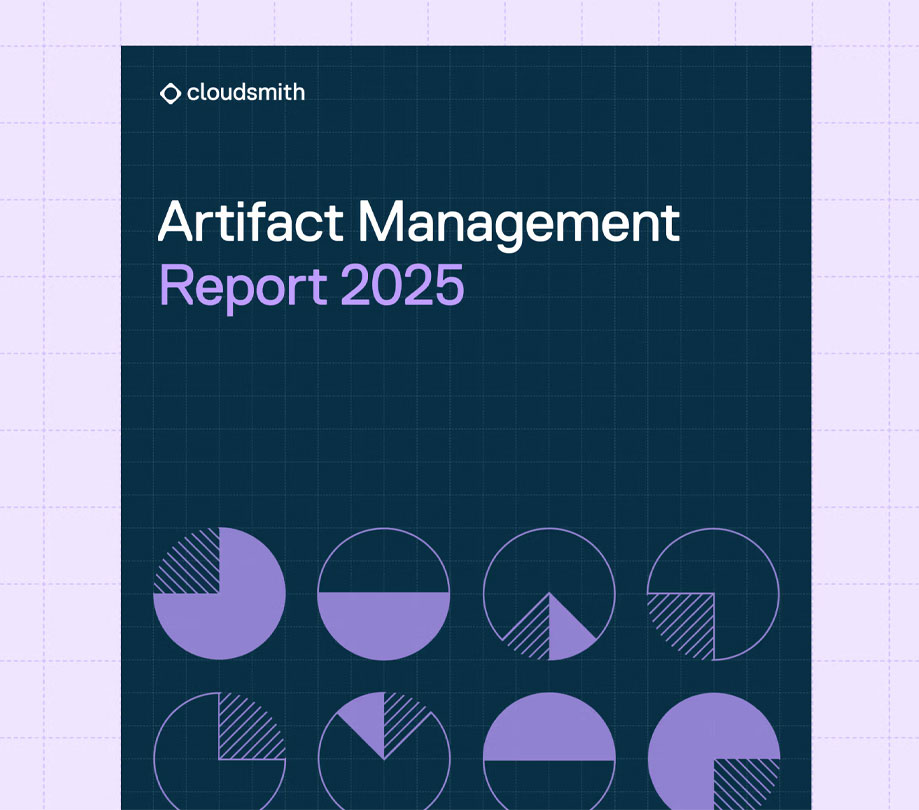919x810 pixels.
Task: Click the outlined circle with hatched upper-right quarter
Action: coord(219,751)
